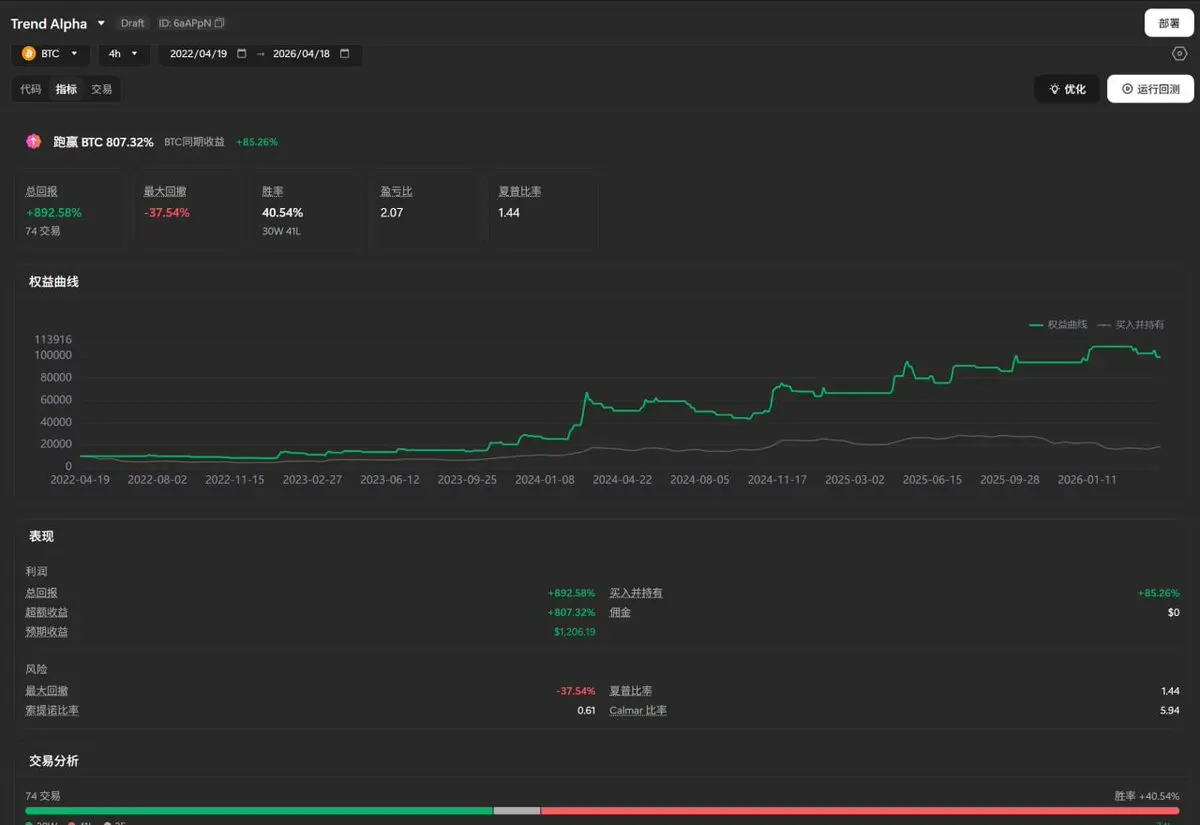The height and width of the screenshot is (825, 1200).
Task: Click the Calmar 比率 metric label
Action: click(x=638, y=711)
